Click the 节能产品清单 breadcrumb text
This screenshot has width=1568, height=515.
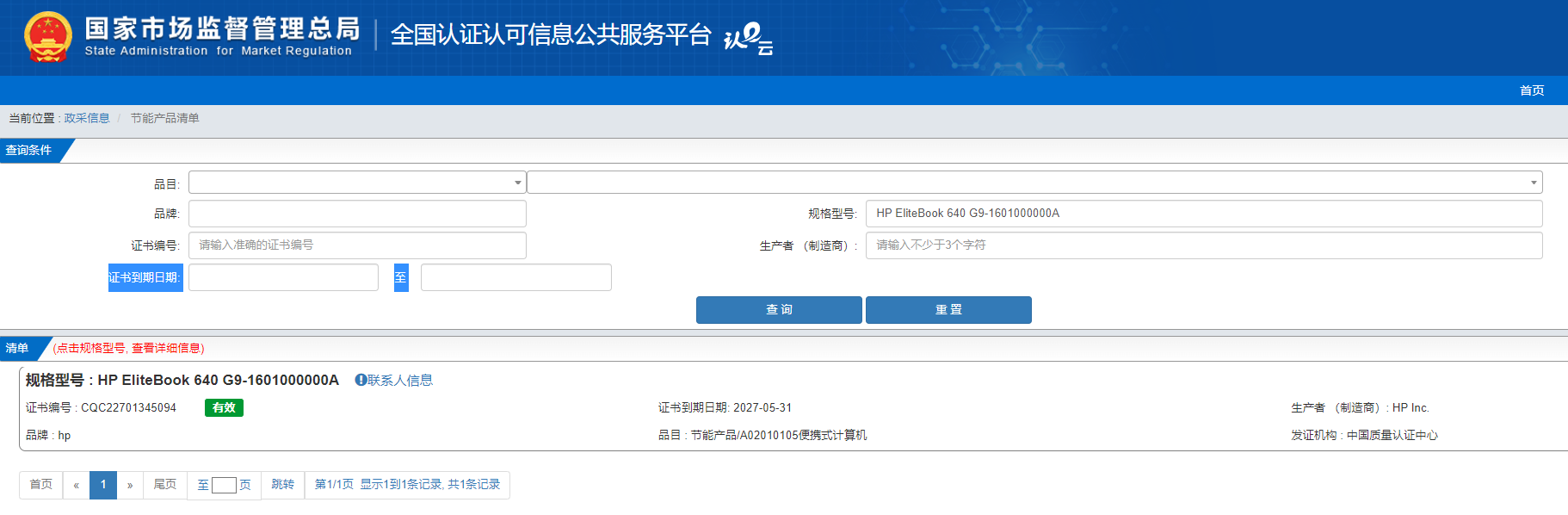point(165,118)
